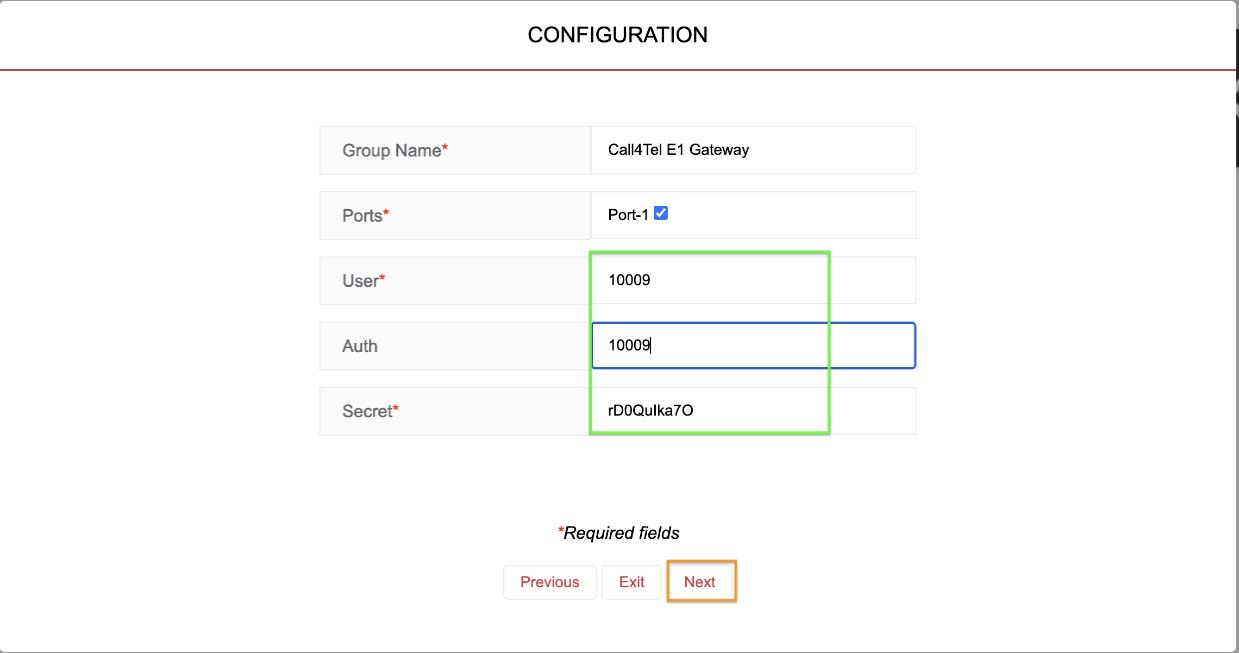The height and width of the screenshot is (653, 1239).
Task: Click the Required fields note
Action: (x=621, y=533)
